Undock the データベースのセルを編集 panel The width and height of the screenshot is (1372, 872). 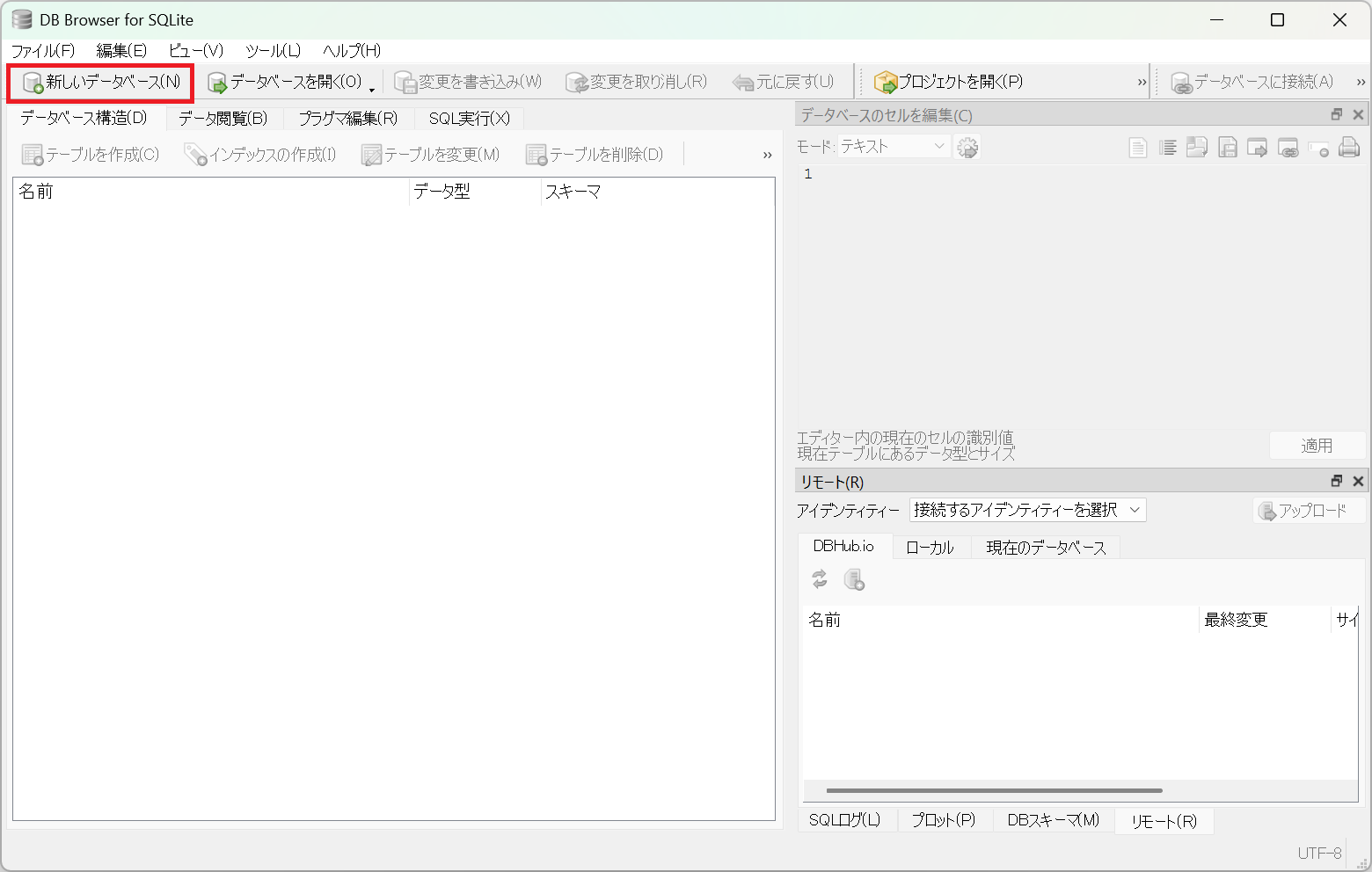[1337, 114]
